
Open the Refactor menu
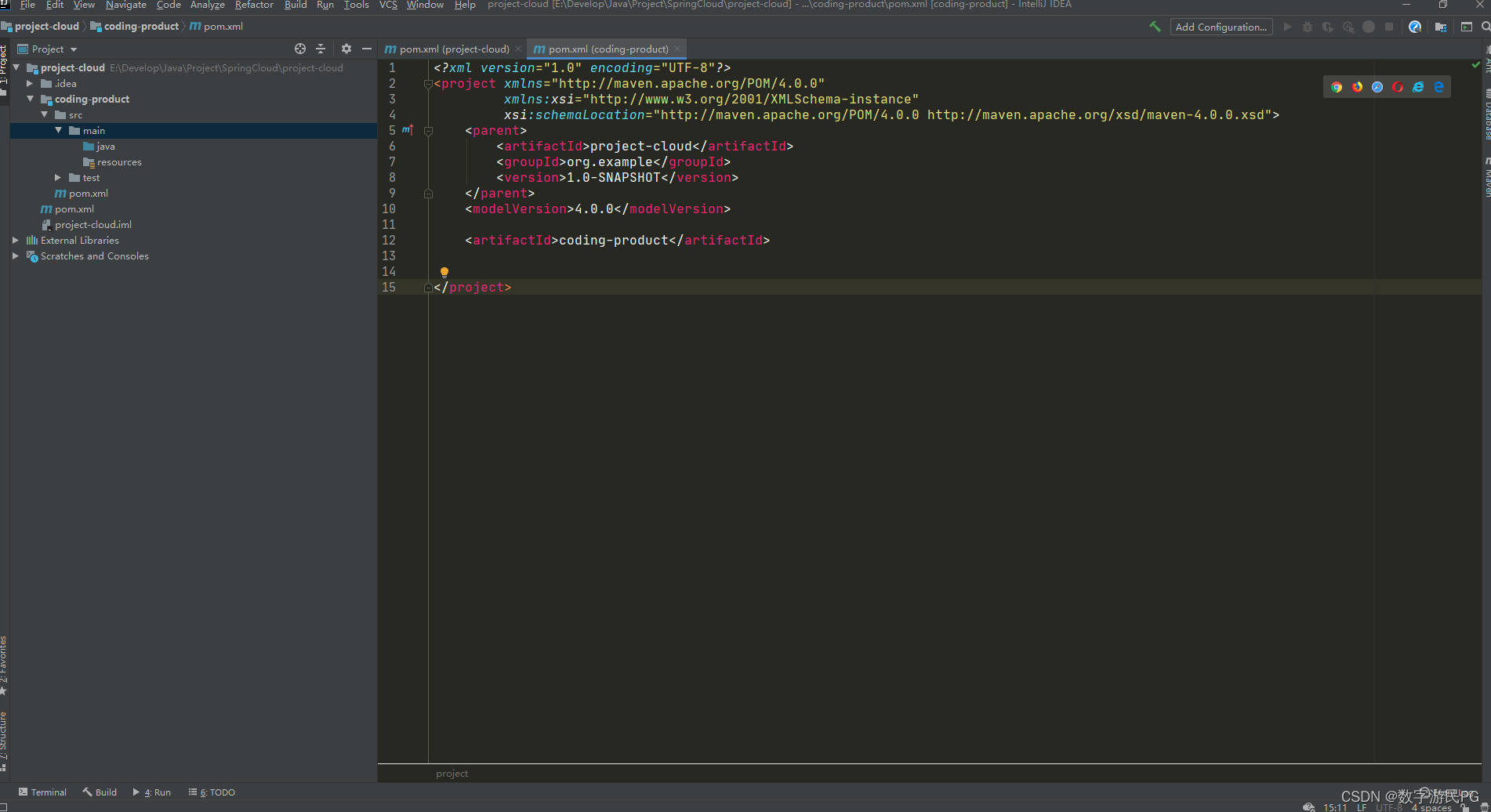(254, 5)
